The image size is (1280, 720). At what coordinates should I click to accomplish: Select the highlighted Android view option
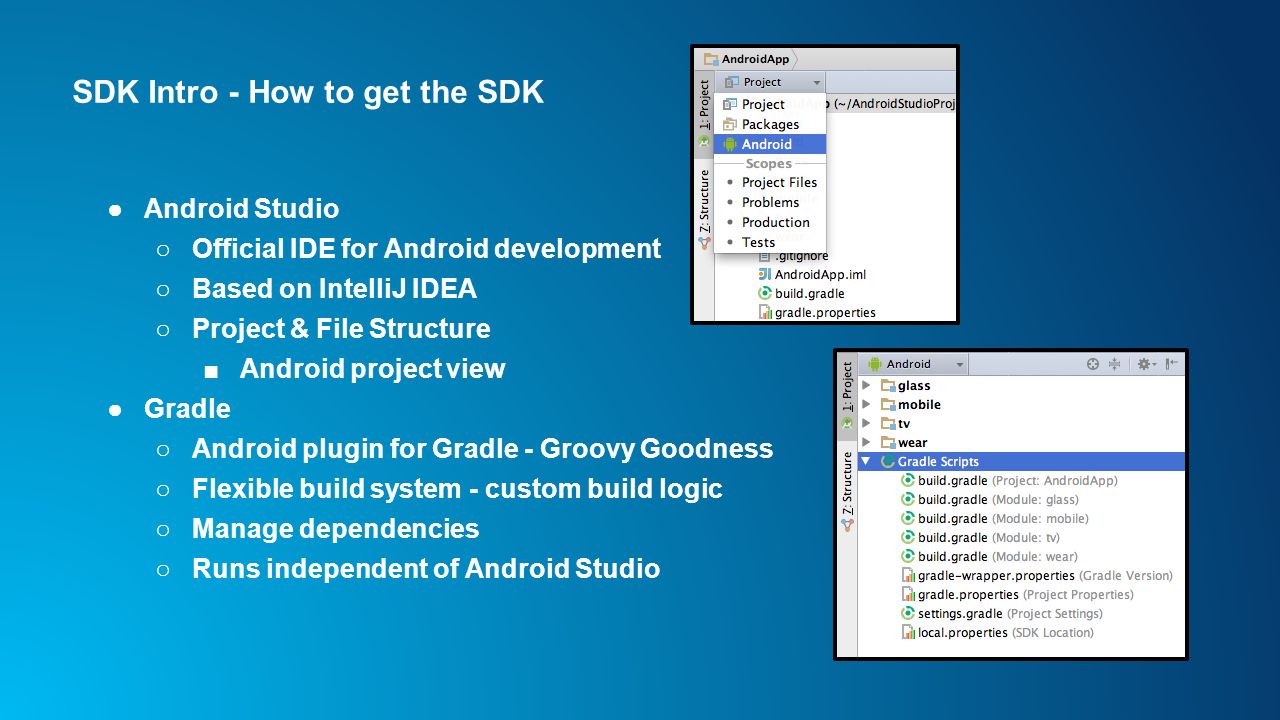coord(770,144)
